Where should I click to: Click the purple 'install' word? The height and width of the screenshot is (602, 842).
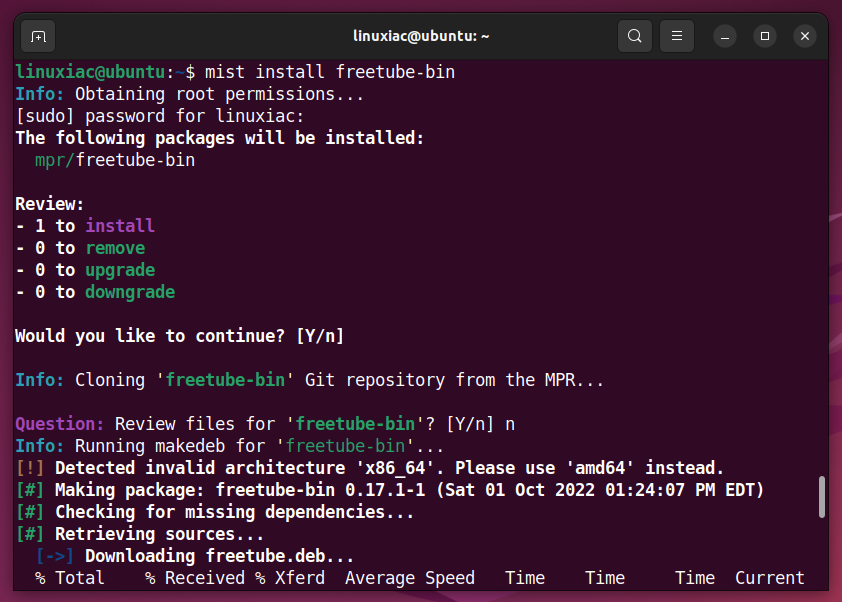120,226
